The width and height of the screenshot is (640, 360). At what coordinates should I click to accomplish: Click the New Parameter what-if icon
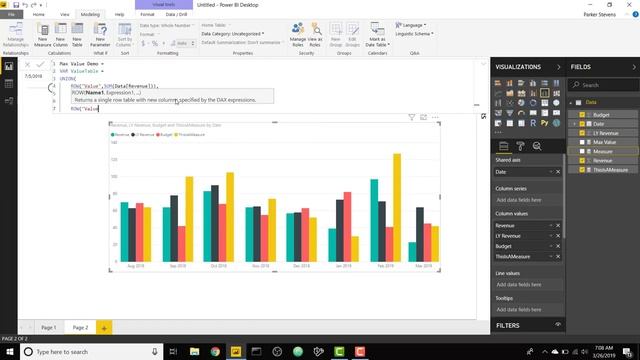click(100, 35)
